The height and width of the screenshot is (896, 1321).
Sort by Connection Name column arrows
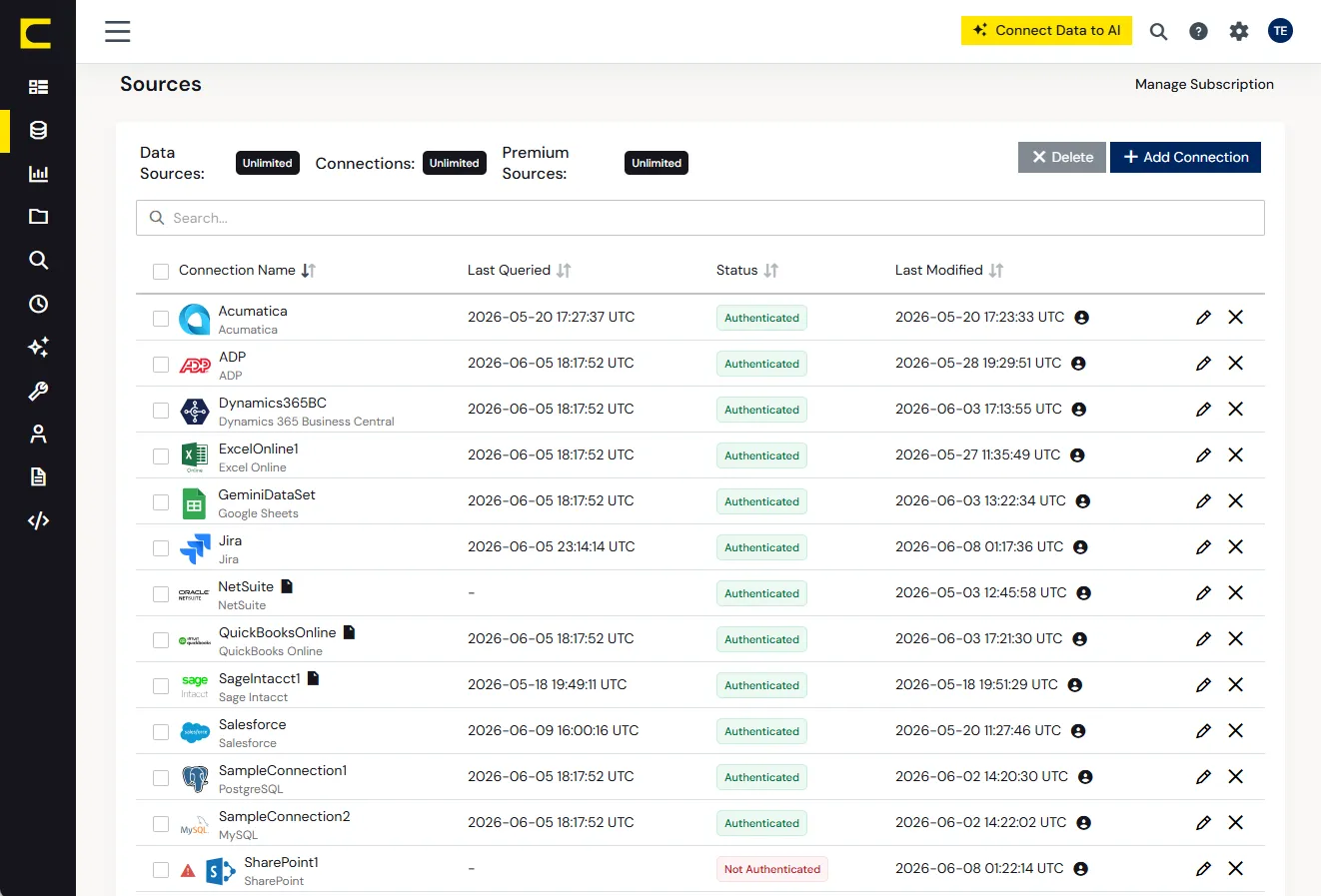(x=309, y=271)
